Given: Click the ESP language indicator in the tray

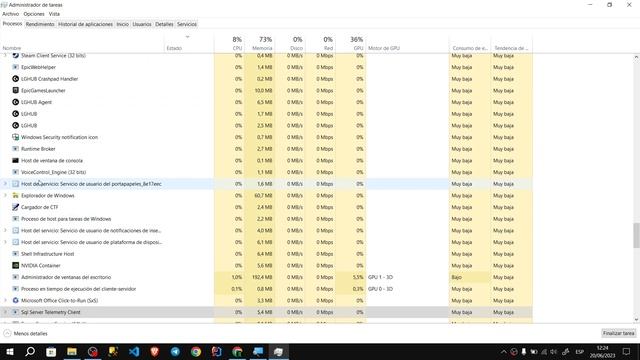Looking at the screenshot, I should point(579,351).
